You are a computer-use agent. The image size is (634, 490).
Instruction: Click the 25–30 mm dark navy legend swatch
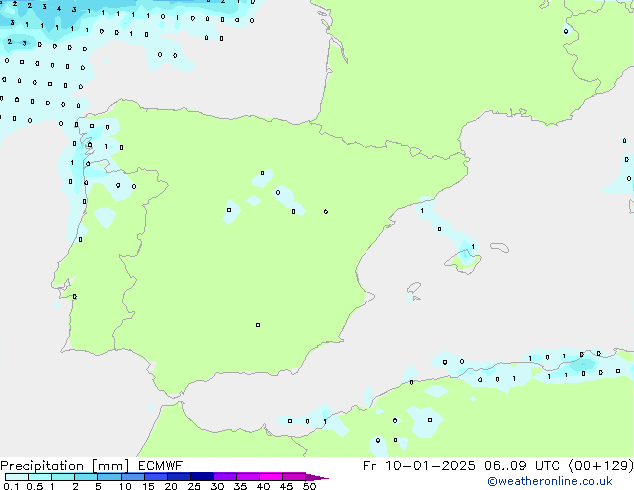coord(202,477)
